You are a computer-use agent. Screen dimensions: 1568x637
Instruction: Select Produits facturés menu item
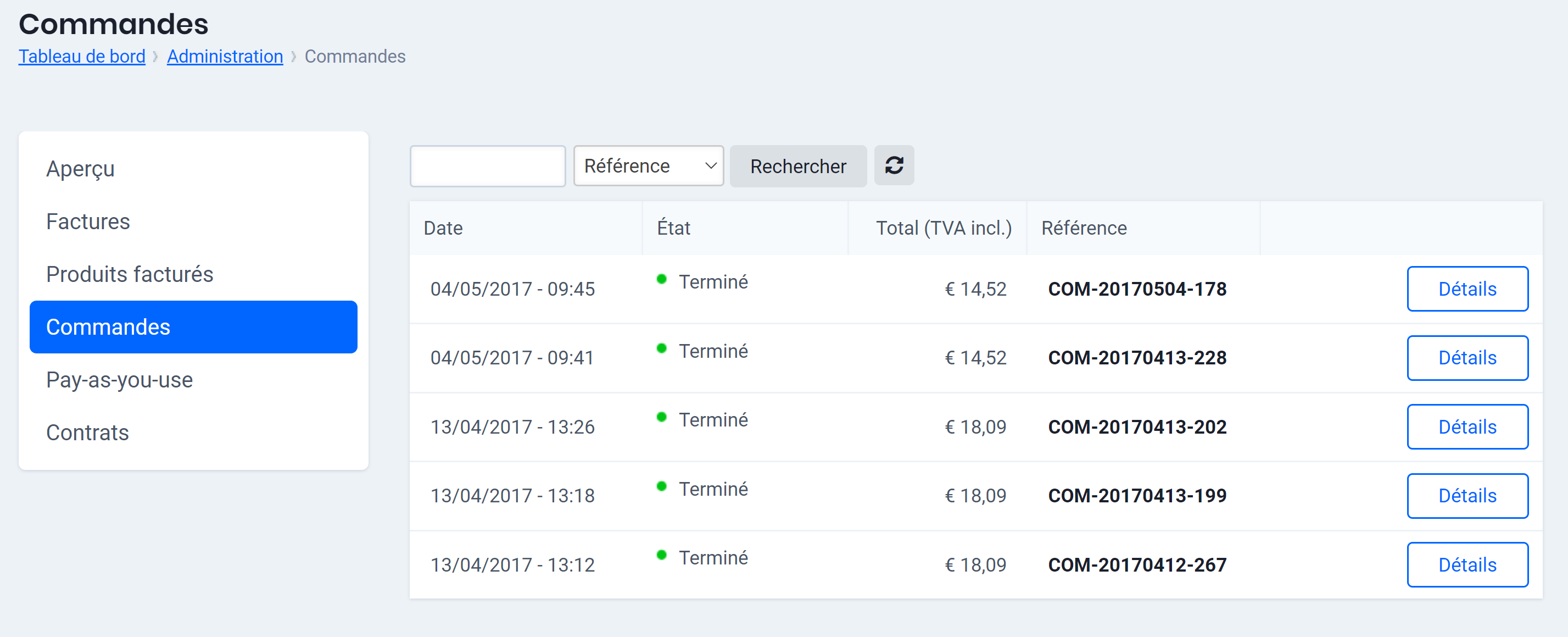130,274
